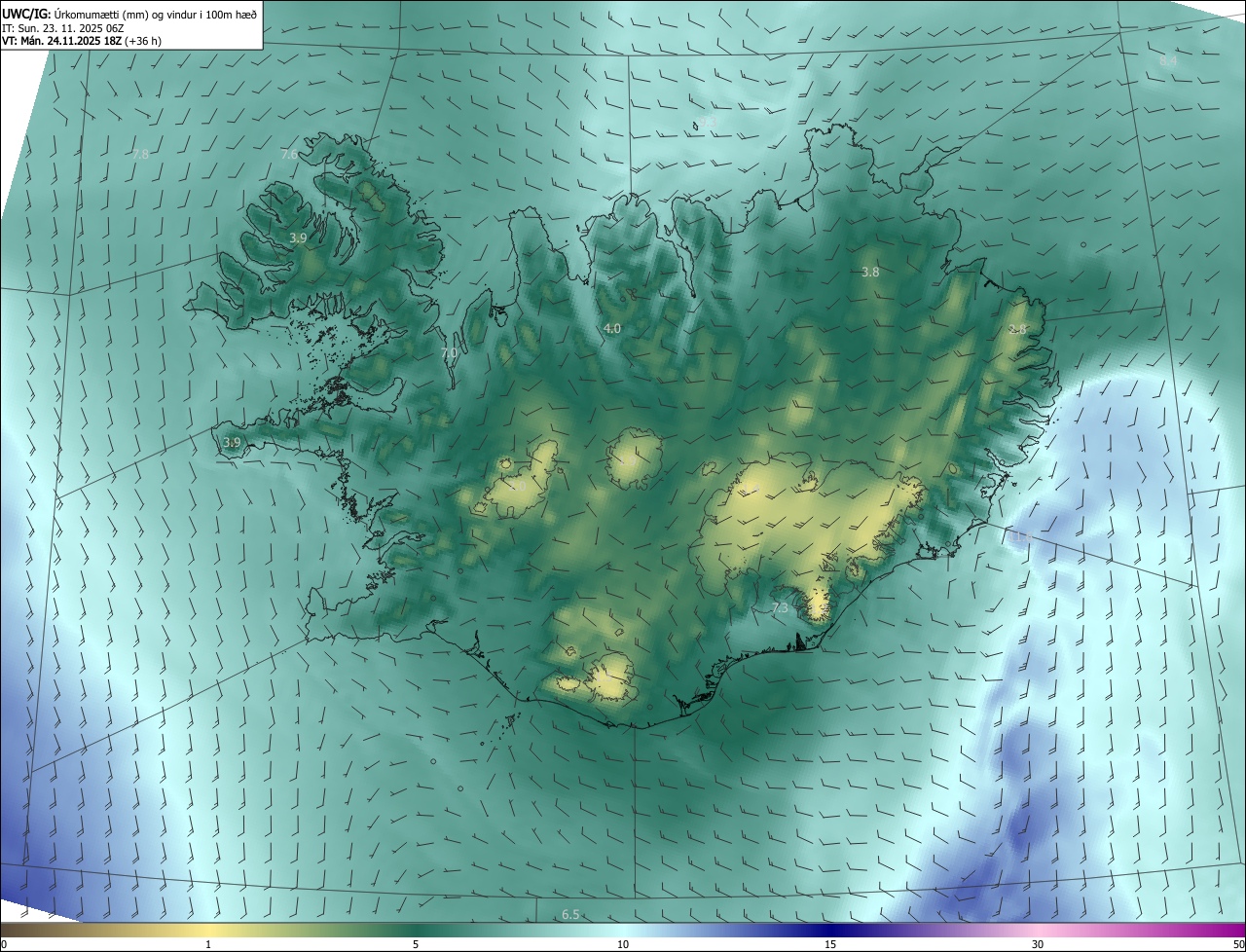Click the 3.9 label at the Snæfellsnes tip

tap(232, 443)
